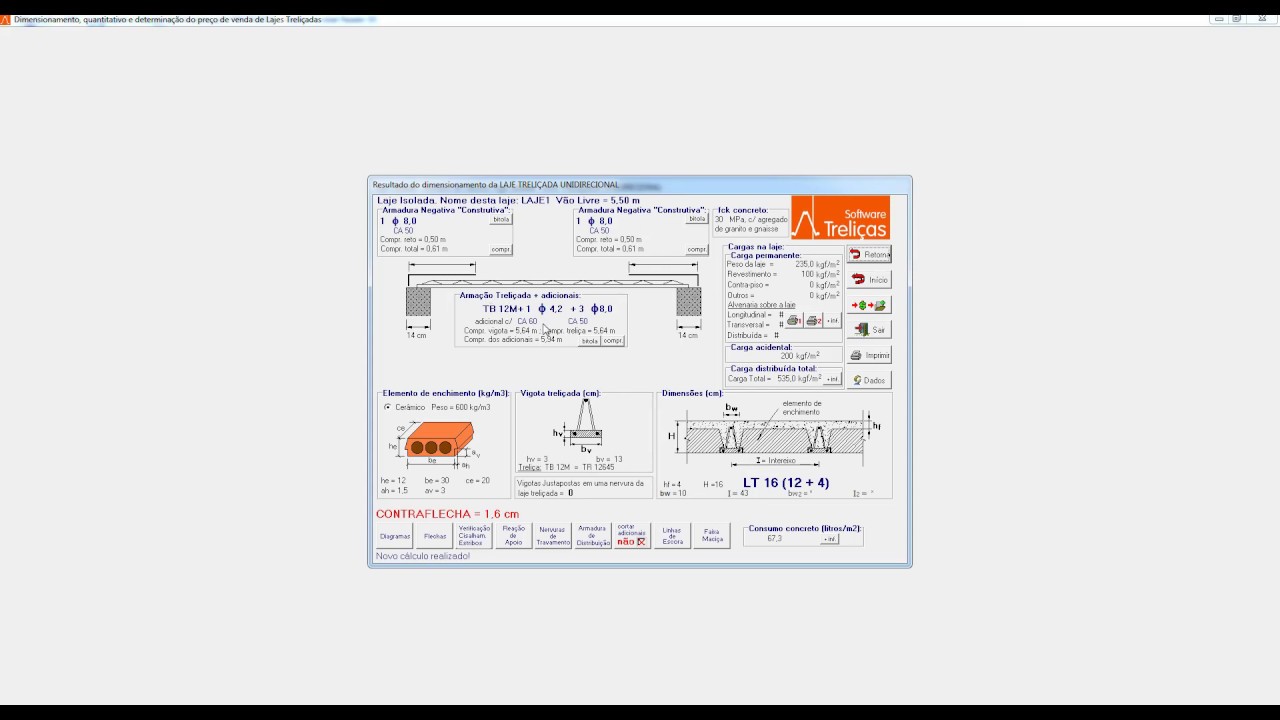Open Diagramas

[x=395, y=536]
